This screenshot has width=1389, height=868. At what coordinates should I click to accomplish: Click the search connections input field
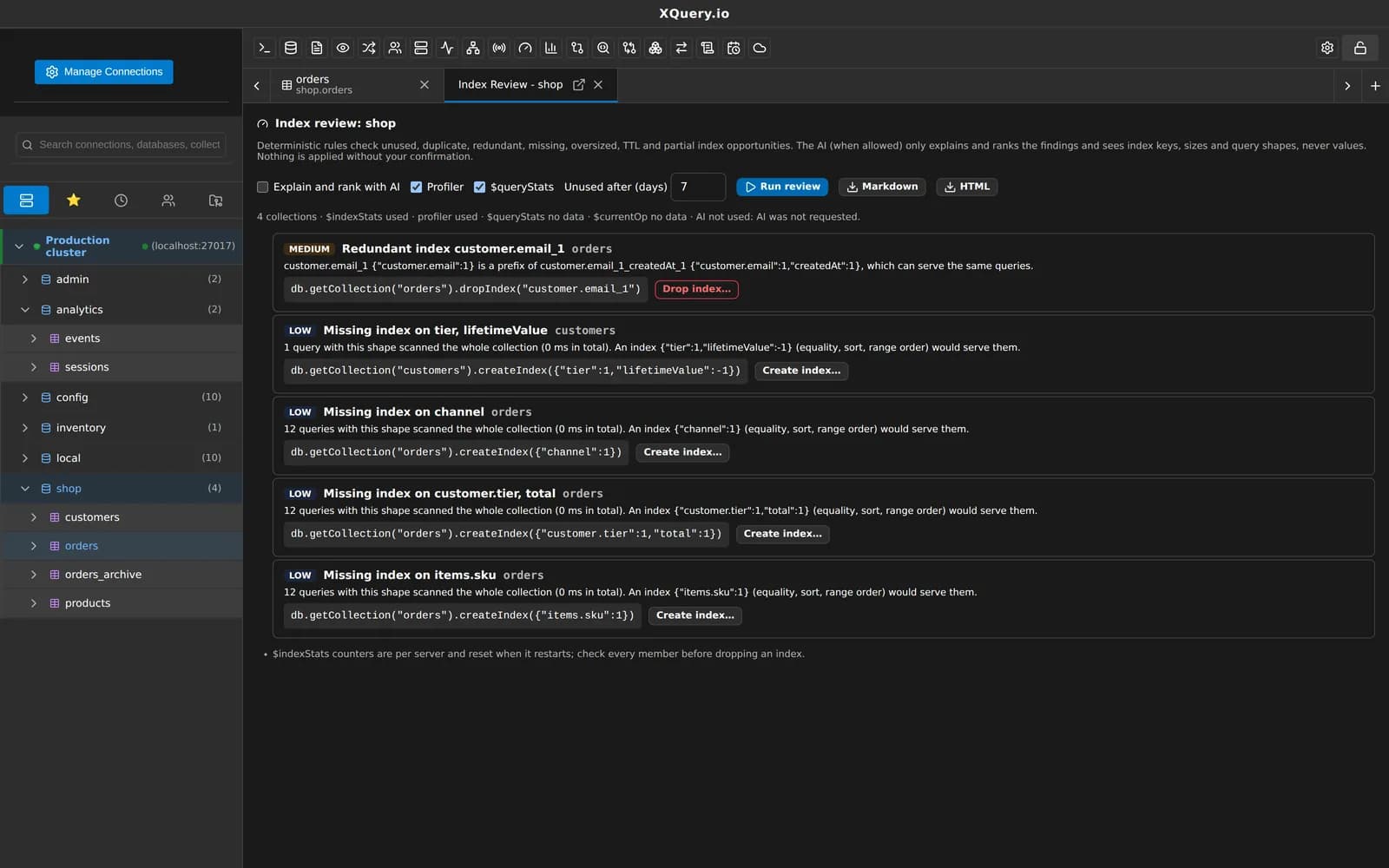(x=122, y=145)
